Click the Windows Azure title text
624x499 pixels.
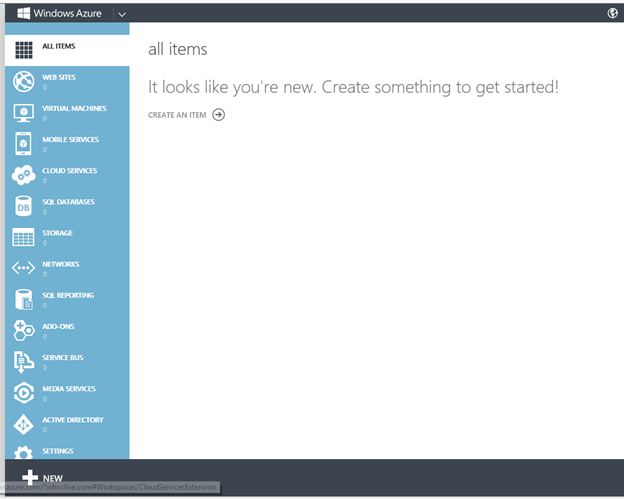67,13
